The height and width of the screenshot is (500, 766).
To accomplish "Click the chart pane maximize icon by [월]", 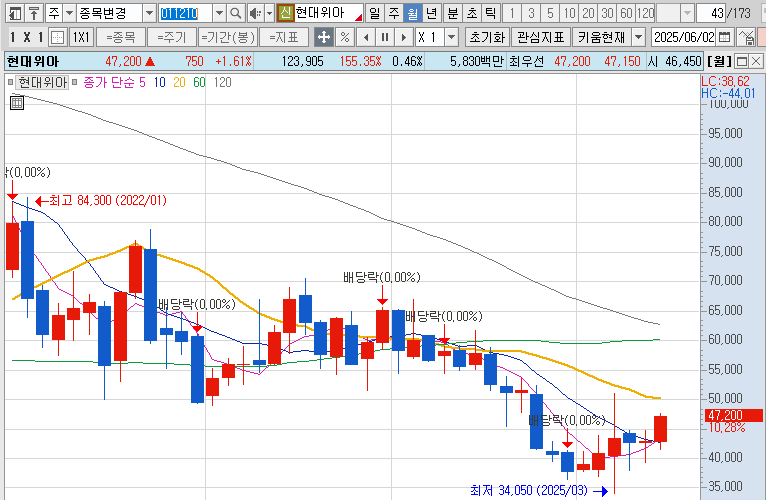I will click(x=742, y=61).
